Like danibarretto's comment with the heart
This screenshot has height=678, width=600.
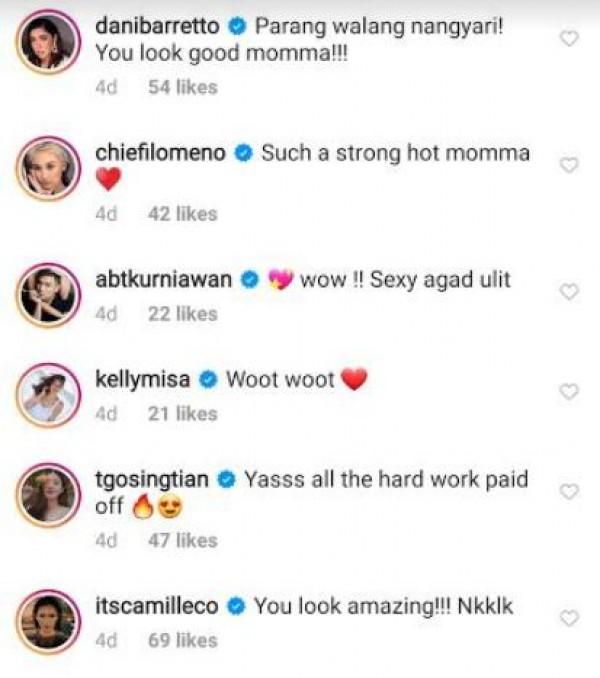(x=569, y=39)
